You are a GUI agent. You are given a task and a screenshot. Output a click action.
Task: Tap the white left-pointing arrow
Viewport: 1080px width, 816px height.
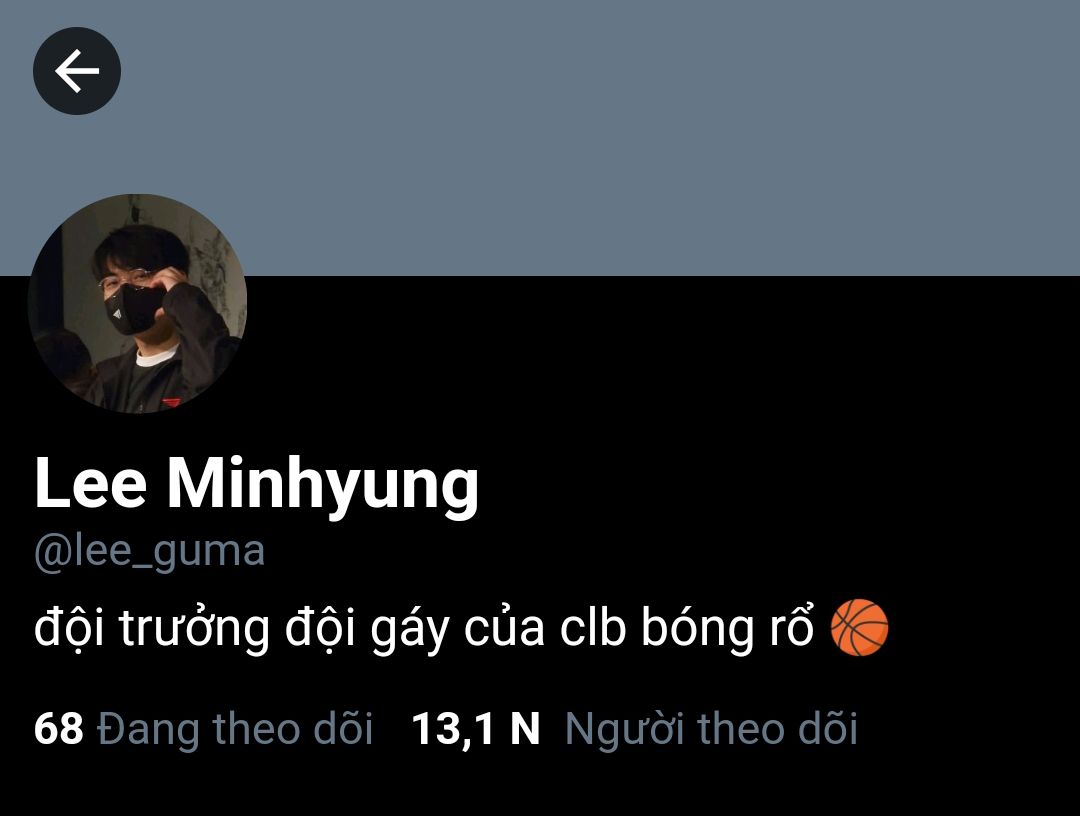tap(76, 71)
